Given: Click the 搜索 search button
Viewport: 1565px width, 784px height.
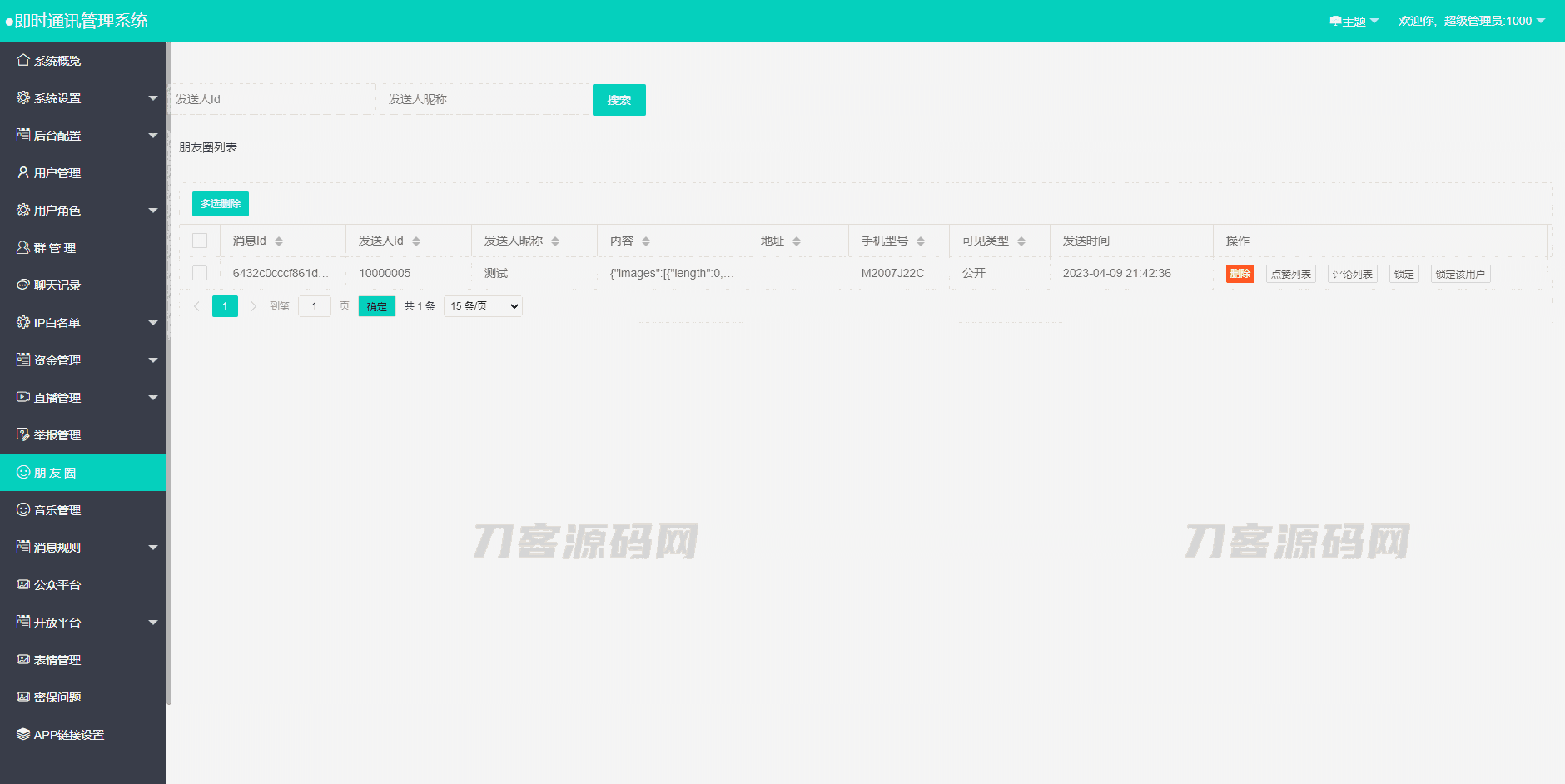Looking at the screenshot, I should 619,100.
